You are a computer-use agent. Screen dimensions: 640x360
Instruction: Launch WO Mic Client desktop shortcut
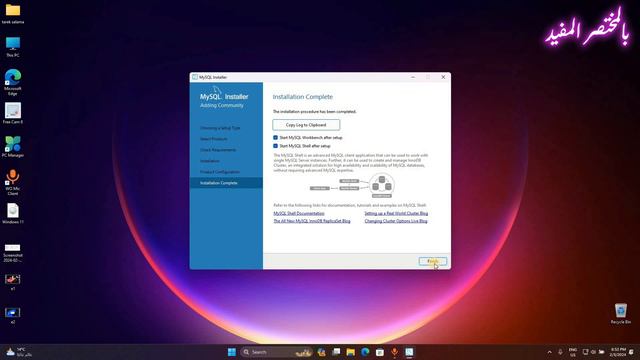tap(13, 182)
